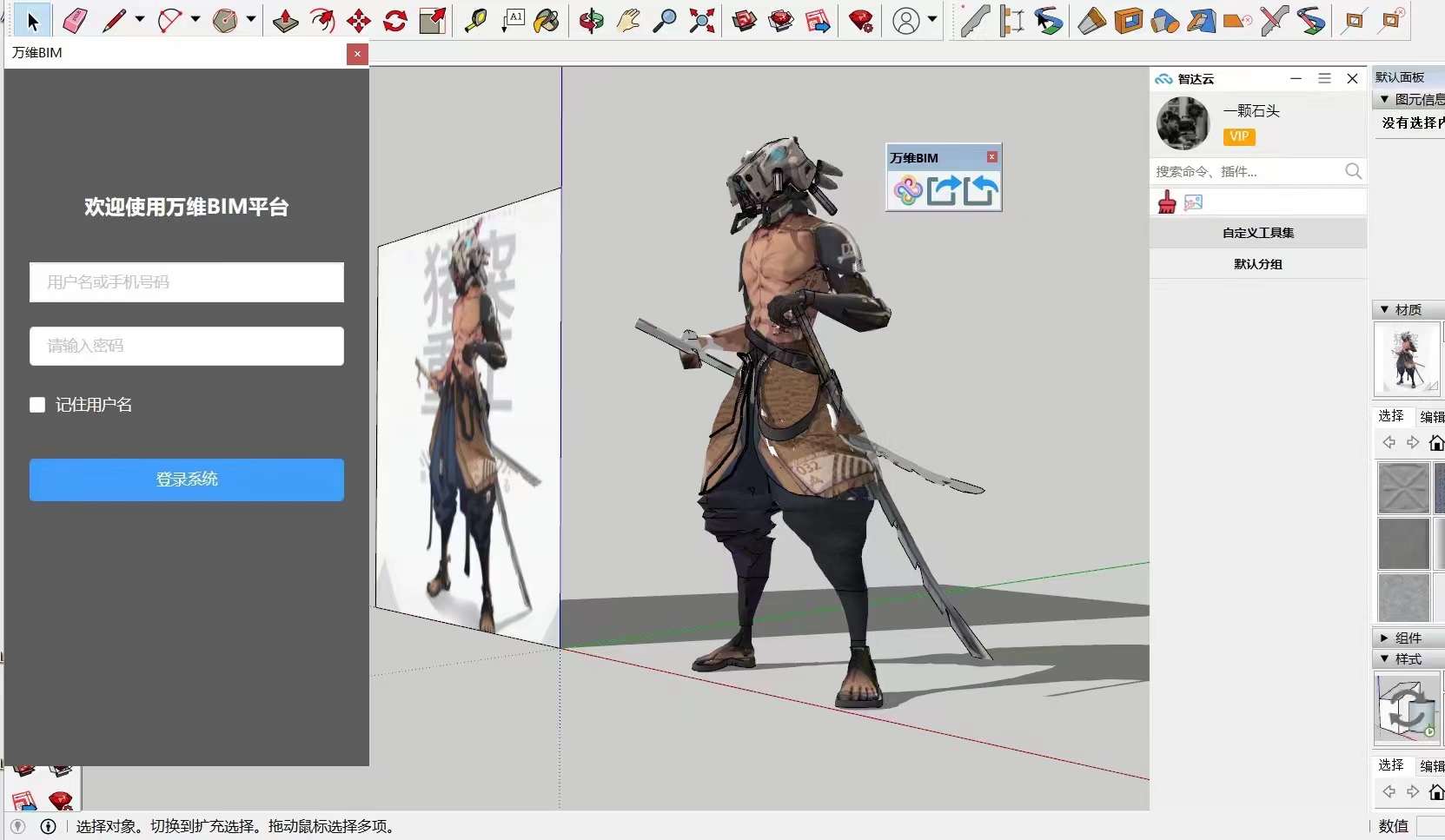Switch to 编辑 tab under 材质

(x=1432, y=417)
